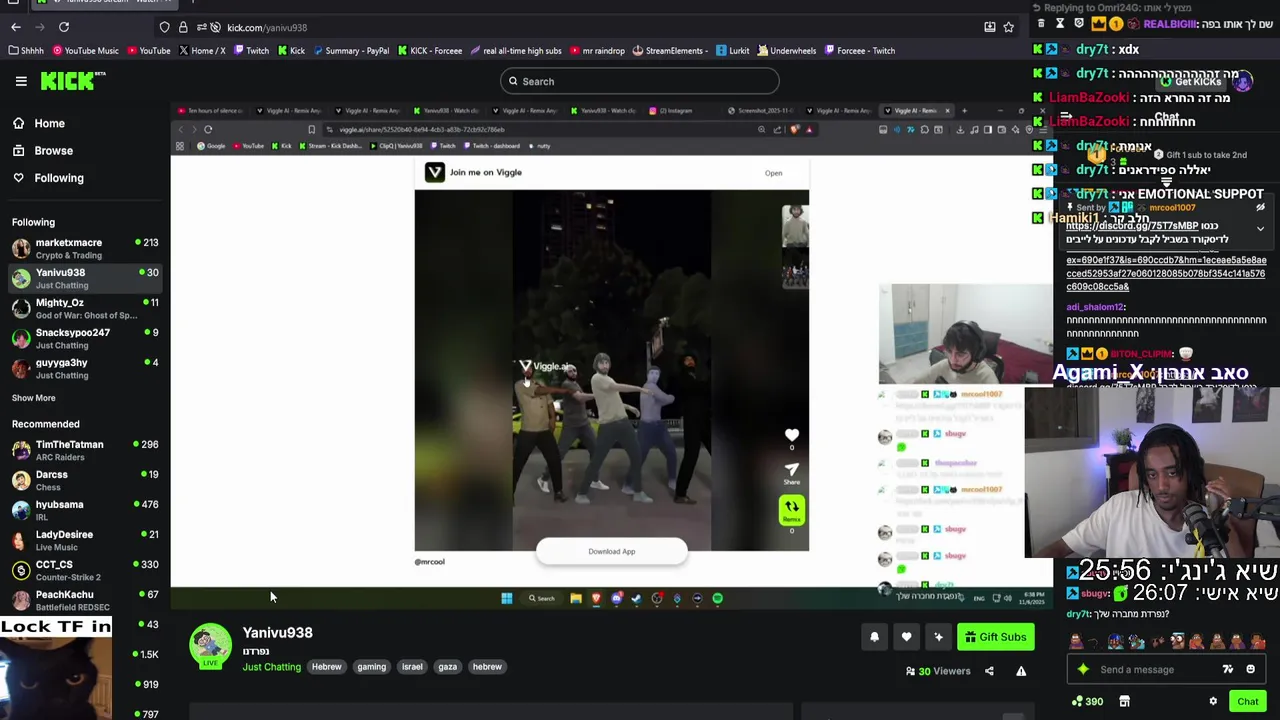Viewport: 1280px width, 720px height.
Task: Open KICK - Forceee bookmark
Action: click(429, 50)
